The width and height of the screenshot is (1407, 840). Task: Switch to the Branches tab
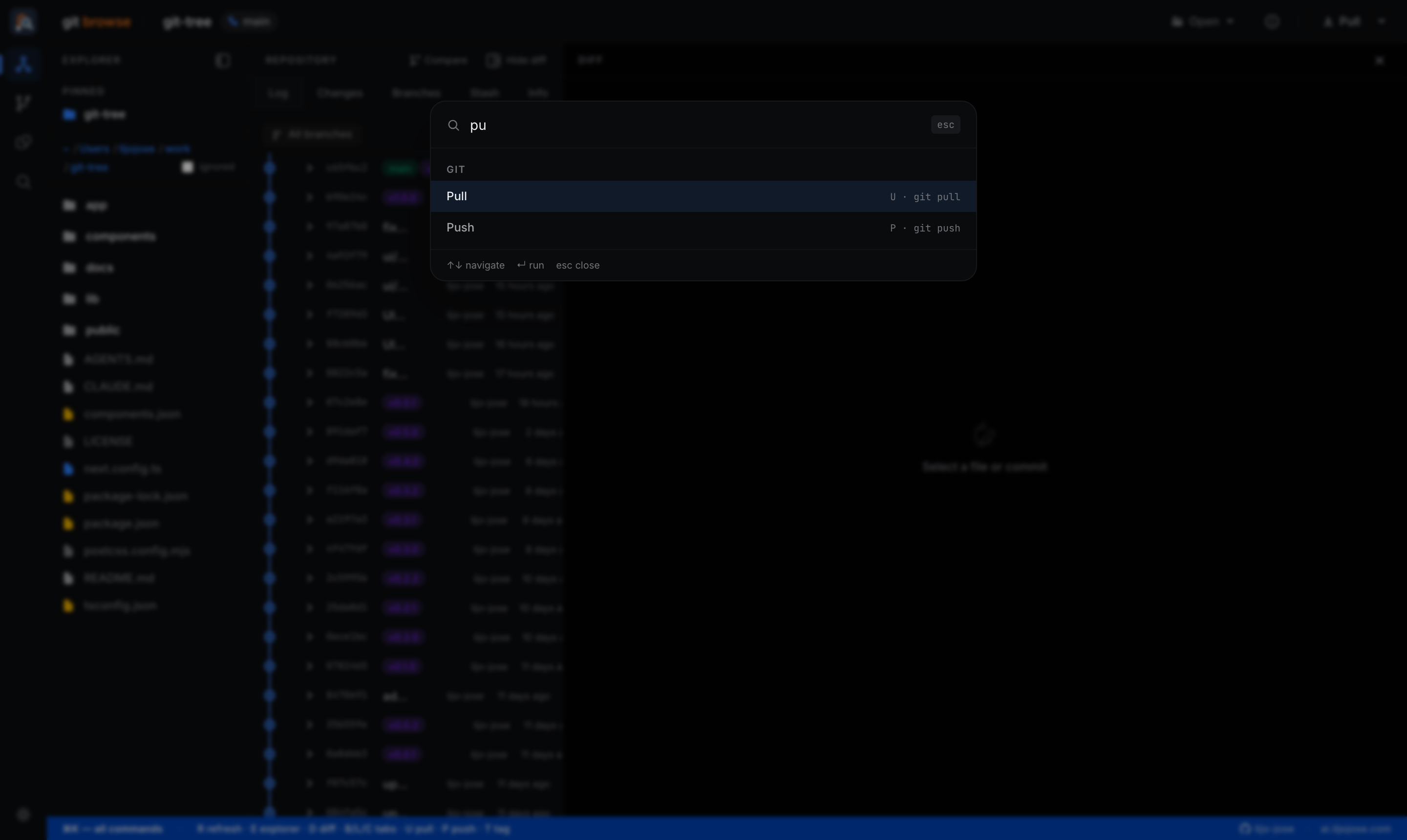pyautogui.click(x=416, y=93)
